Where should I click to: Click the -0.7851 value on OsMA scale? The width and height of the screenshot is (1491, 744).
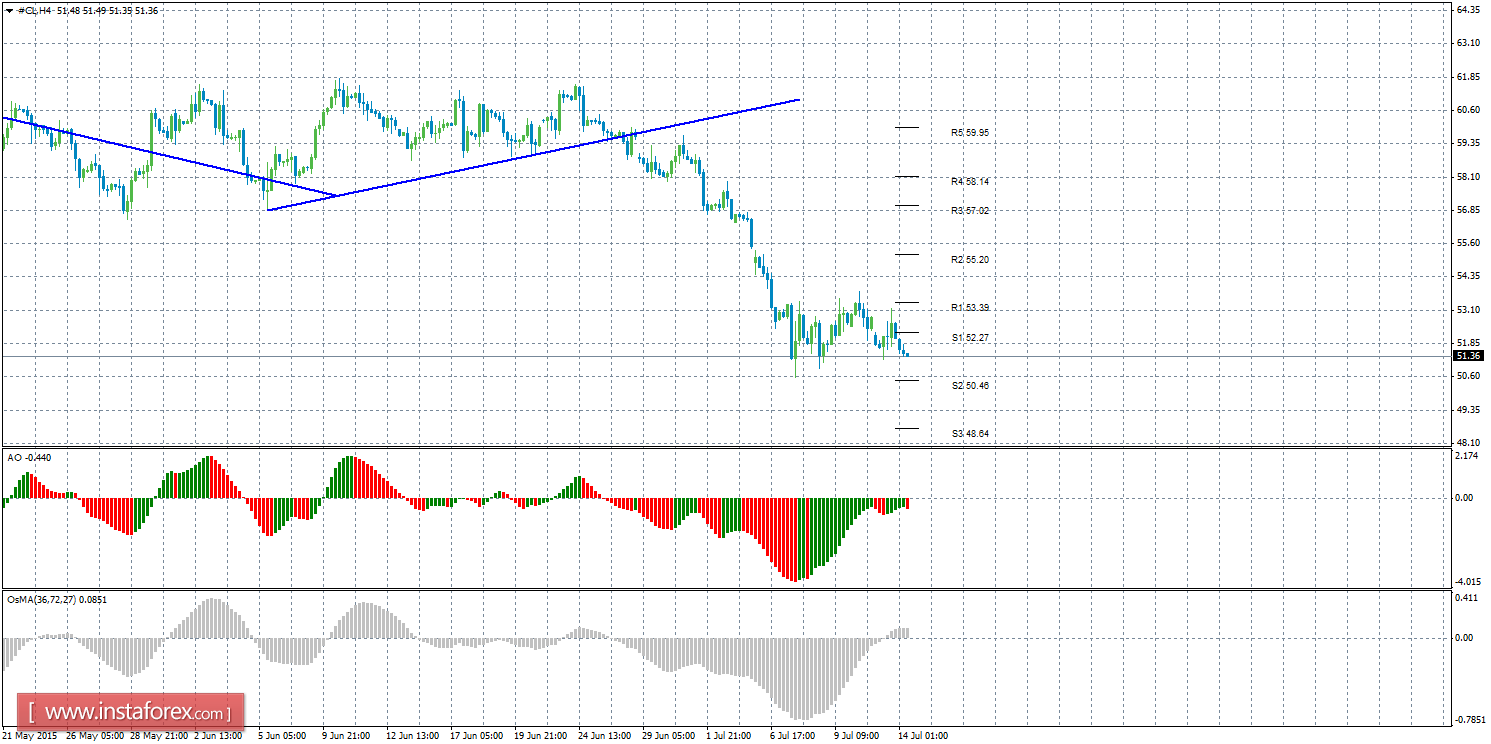pyautogui.click(x=1466, y=719)
